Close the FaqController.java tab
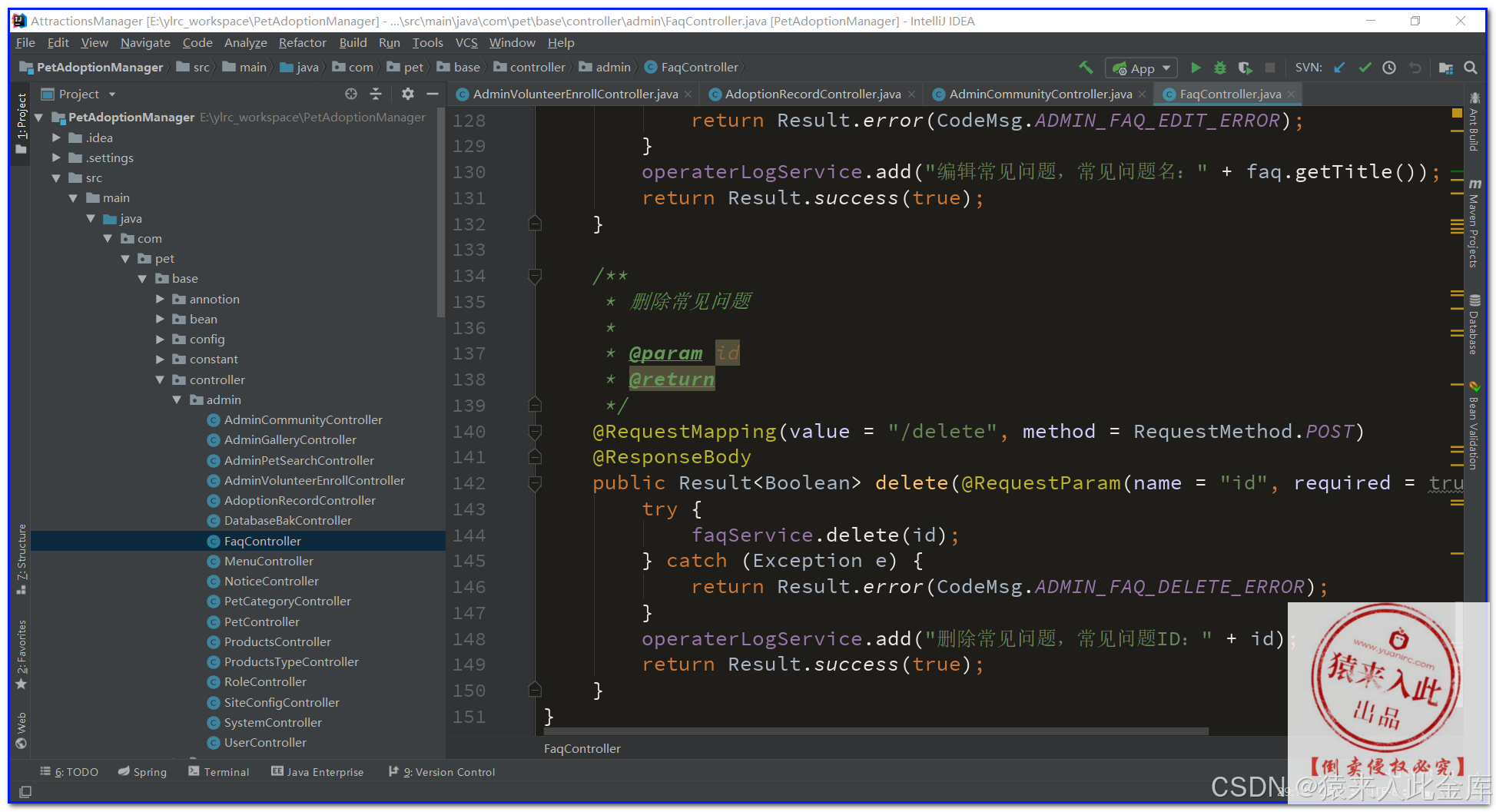This screenshot has width=1496, height=812. point(1292,94)
